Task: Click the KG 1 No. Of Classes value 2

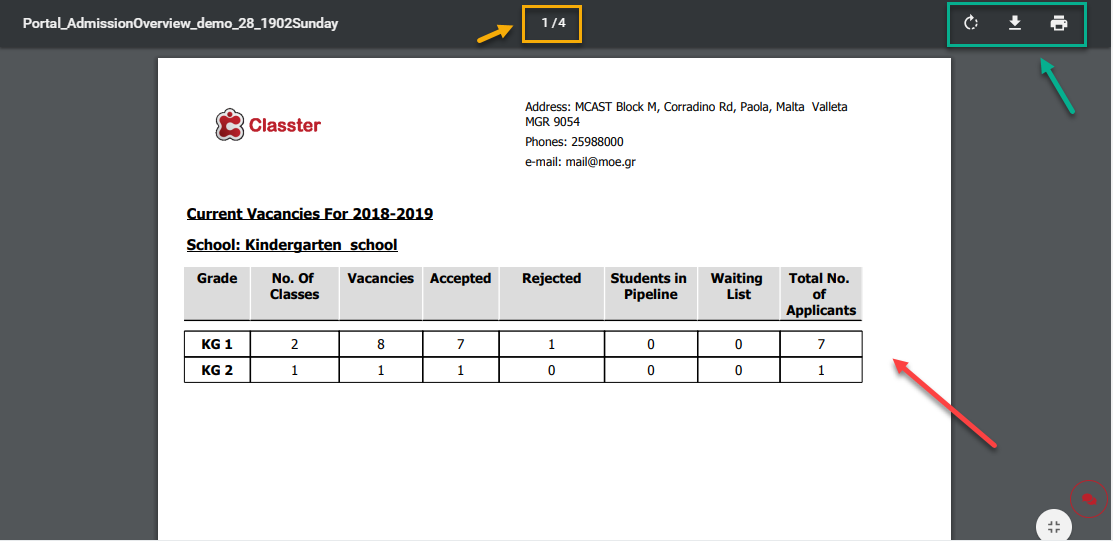Action: pos(295,344)
